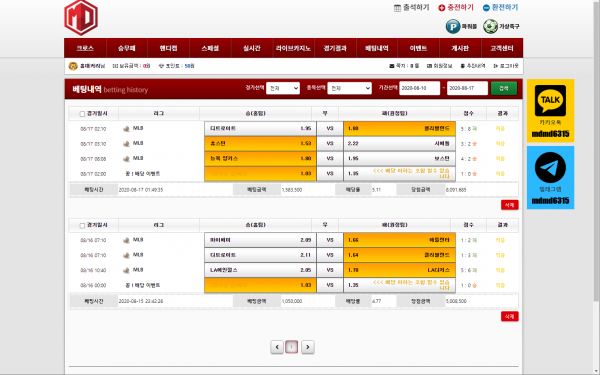Click start date field 2020-08-10
Viewport: 600px width, 375px height.
tap(419, 88)
